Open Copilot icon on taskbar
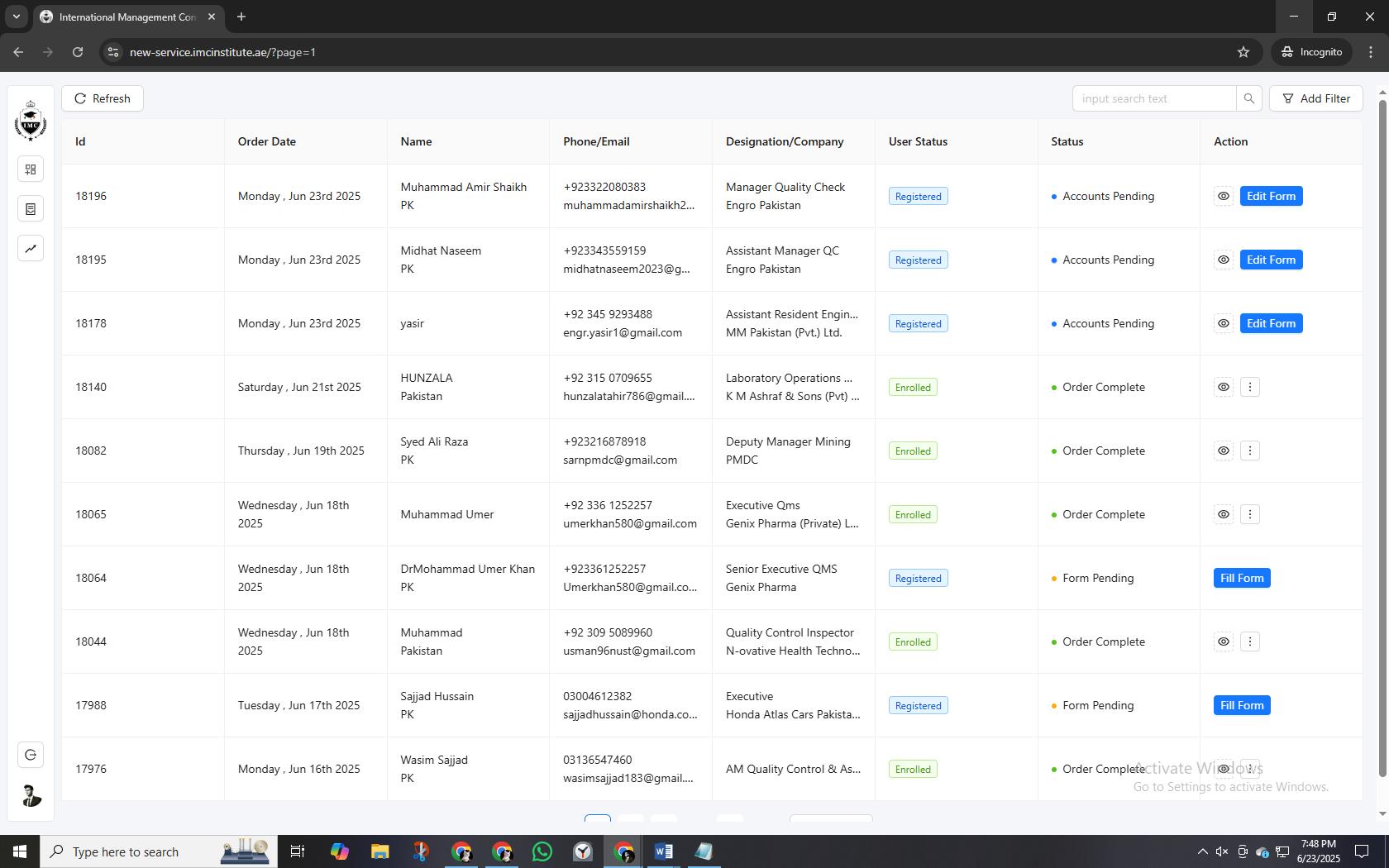Viewport: 1389px width, 868px height. [339, 851]
